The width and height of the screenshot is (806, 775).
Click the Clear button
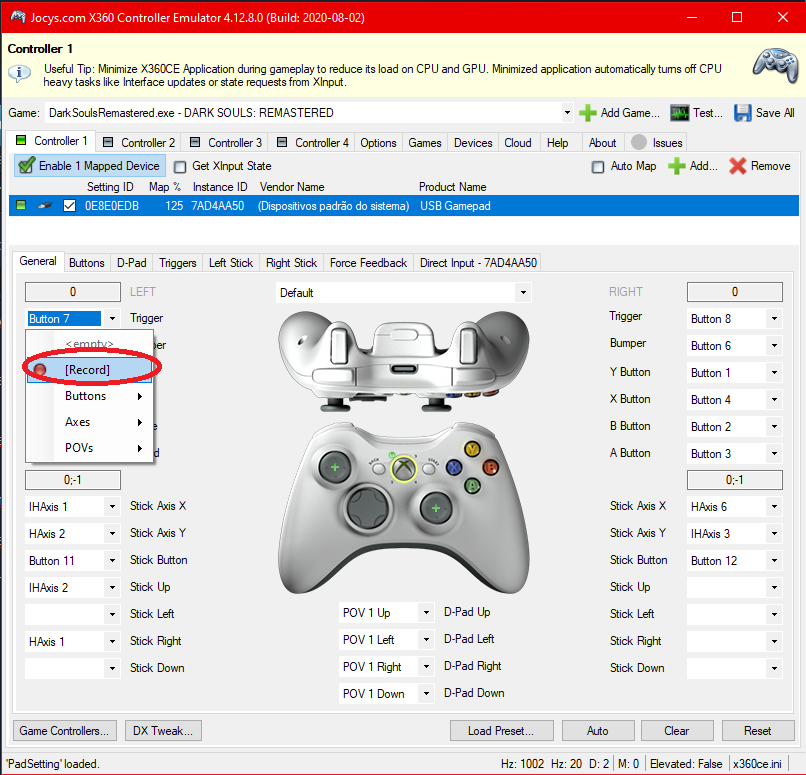677,731
